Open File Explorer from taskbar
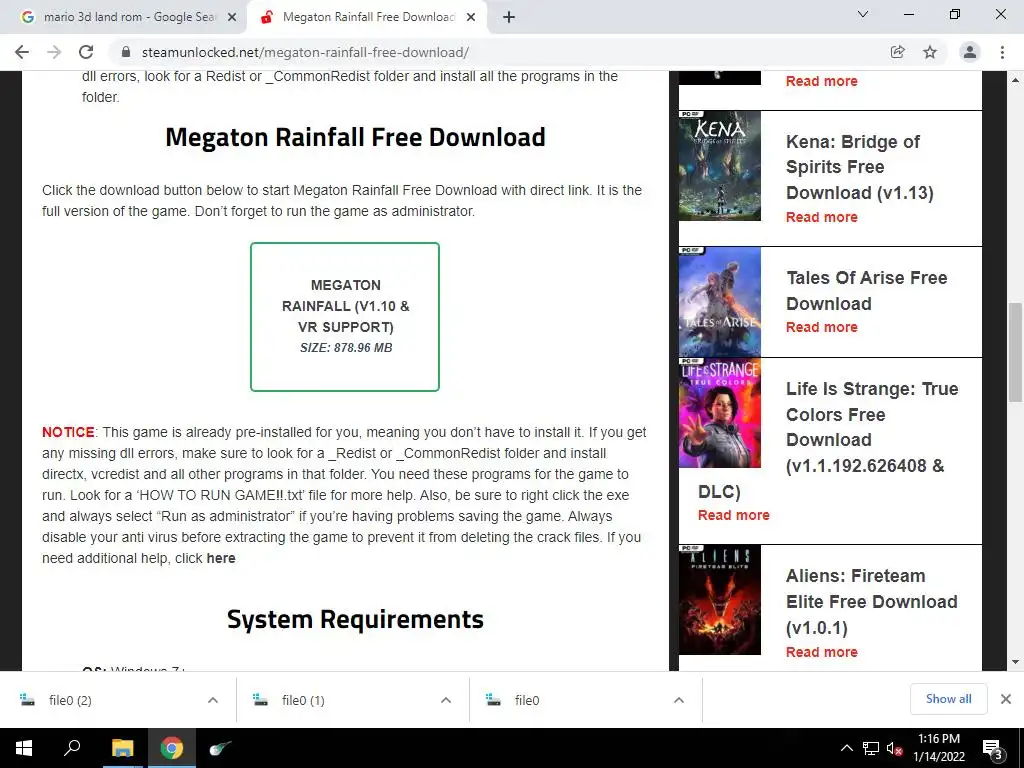This screenshot has width=1024, height=768. tap(122, 748)
